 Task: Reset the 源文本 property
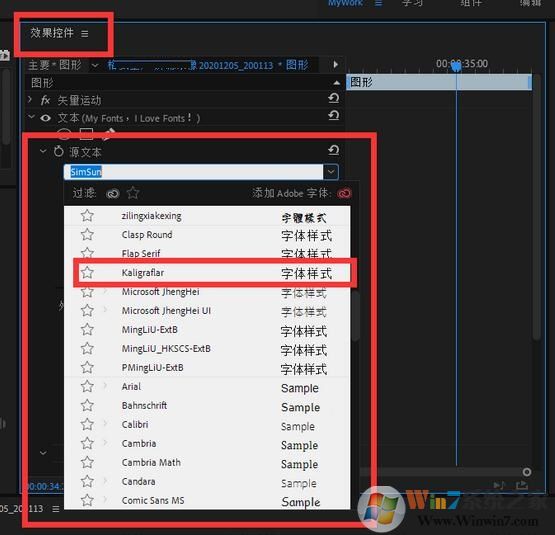click(333, 150)
